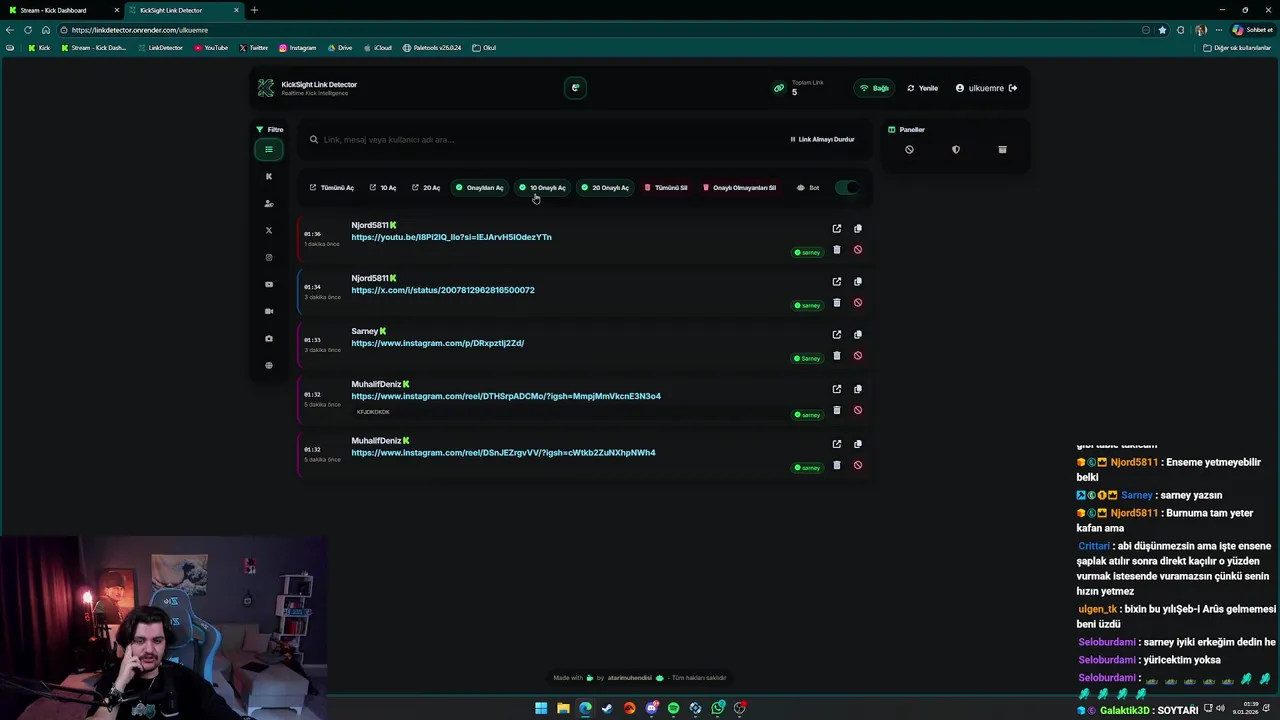Open Spotify from taskbar
This screenshot has height=720, width=1280.
pyautogui.click(x=673, y=708)
